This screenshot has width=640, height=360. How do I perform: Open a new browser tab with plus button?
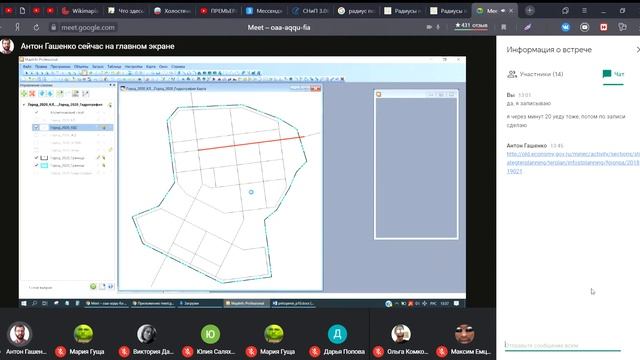(x=529, y=11)
